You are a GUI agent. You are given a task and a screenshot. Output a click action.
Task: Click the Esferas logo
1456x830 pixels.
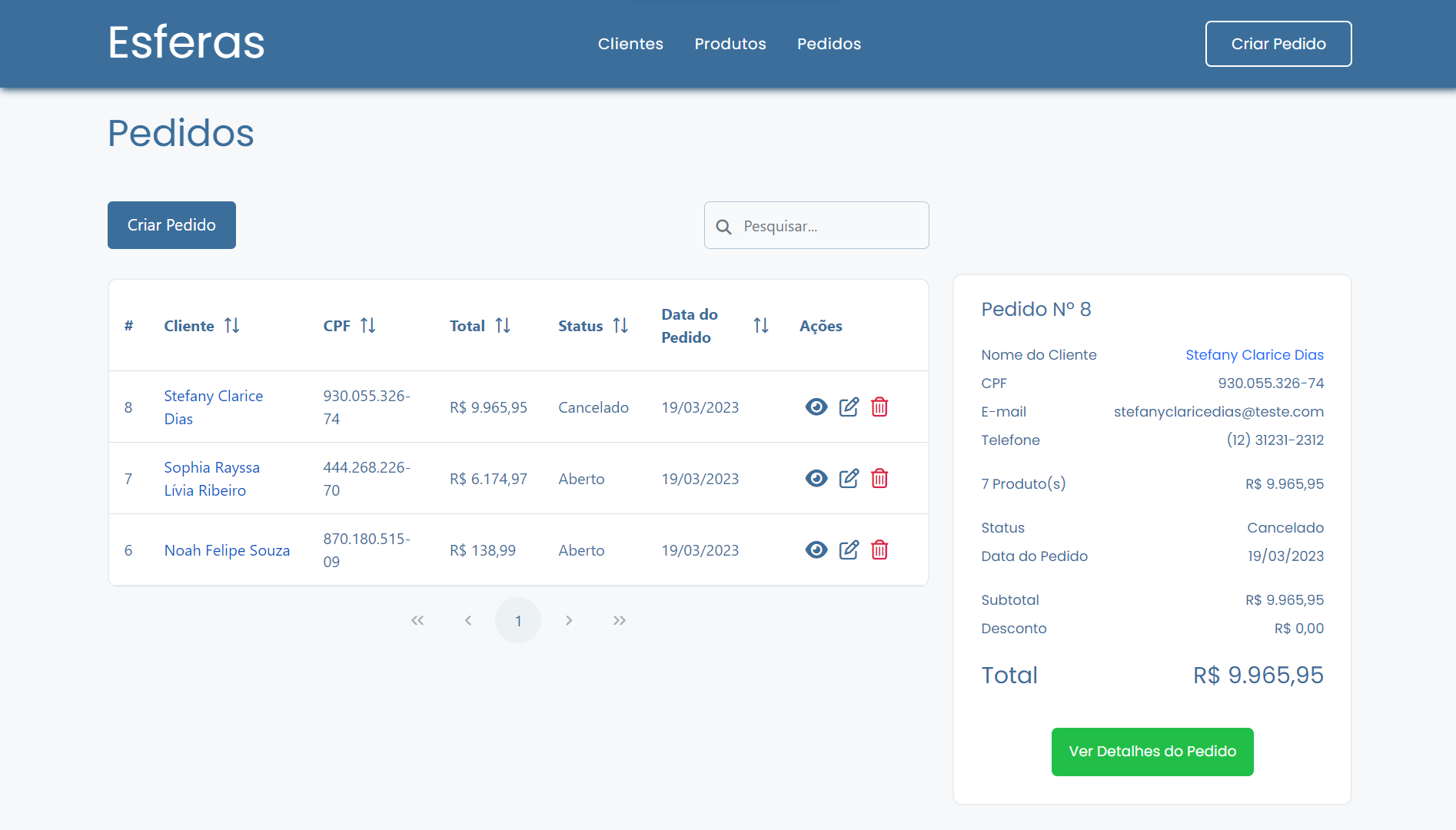click(x=186, y=42)
